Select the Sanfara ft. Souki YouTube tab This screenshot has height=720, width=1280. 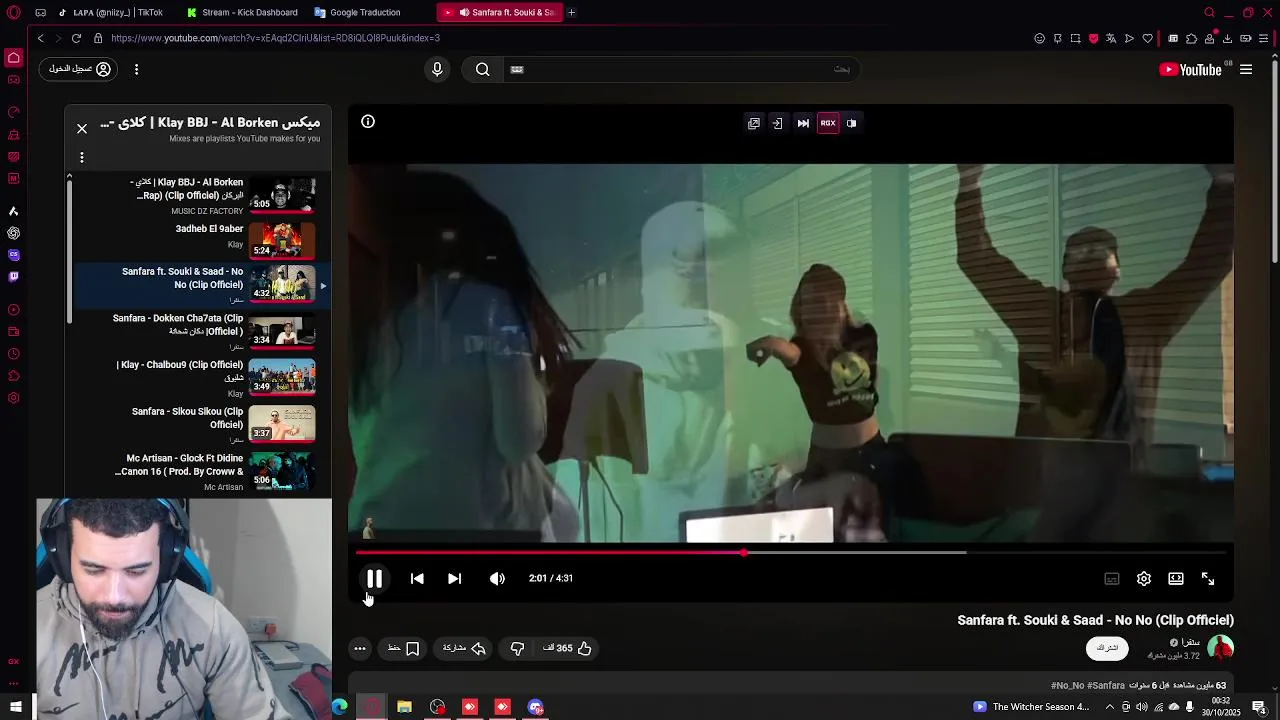pos(500,12)
